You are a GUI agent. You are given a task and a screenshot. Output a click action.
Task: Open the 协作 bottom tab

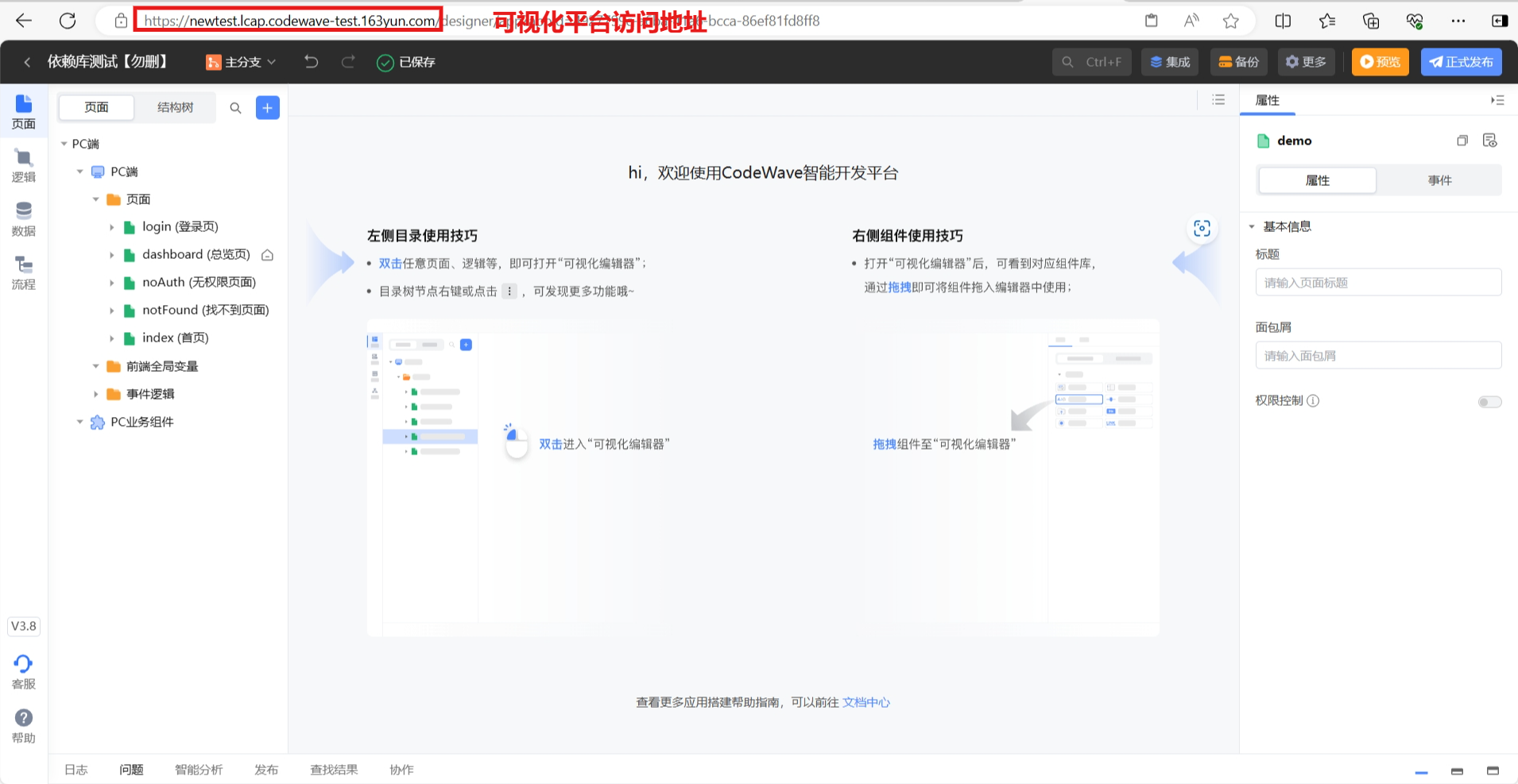coord(401,770)
